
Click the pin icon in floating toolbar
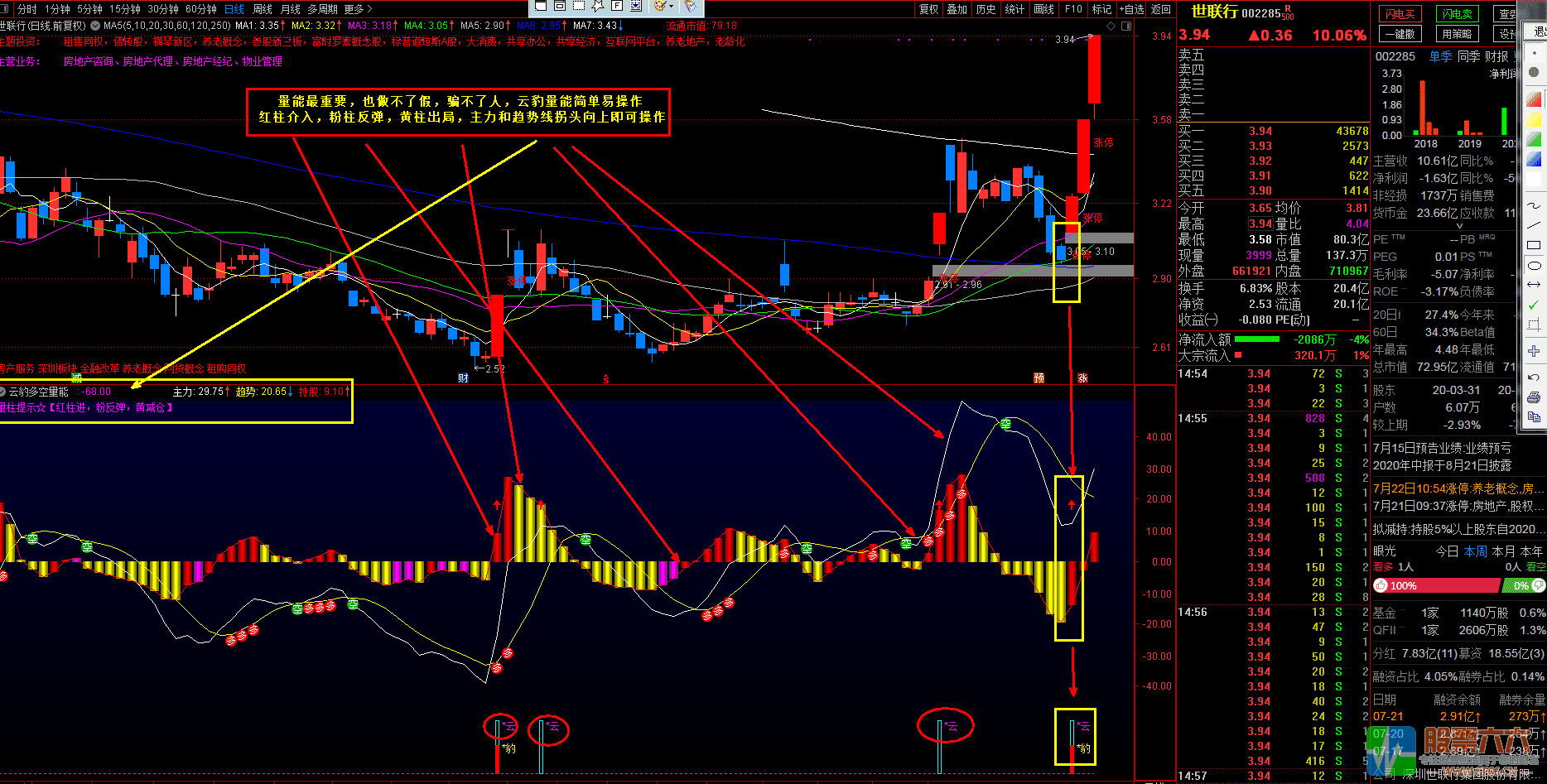pos(598,5)
